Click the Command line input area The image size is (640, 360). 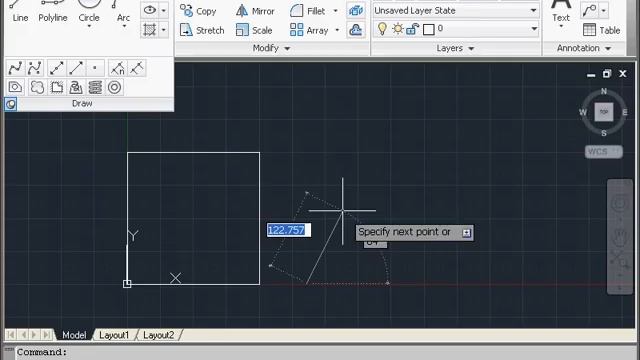click(x=327, y=352)
